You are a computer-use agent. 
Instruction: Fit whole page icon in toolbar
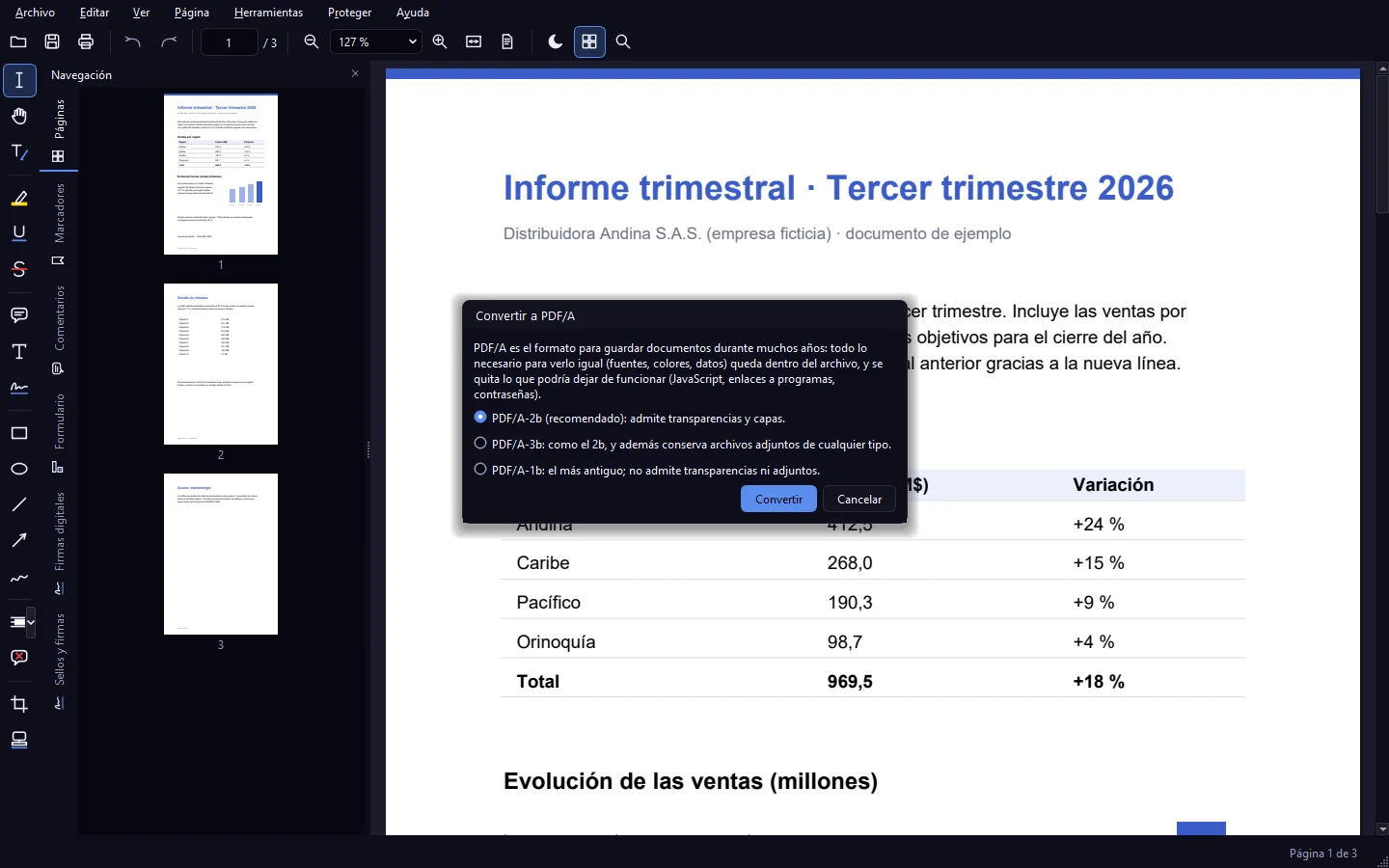coord(507,41)
